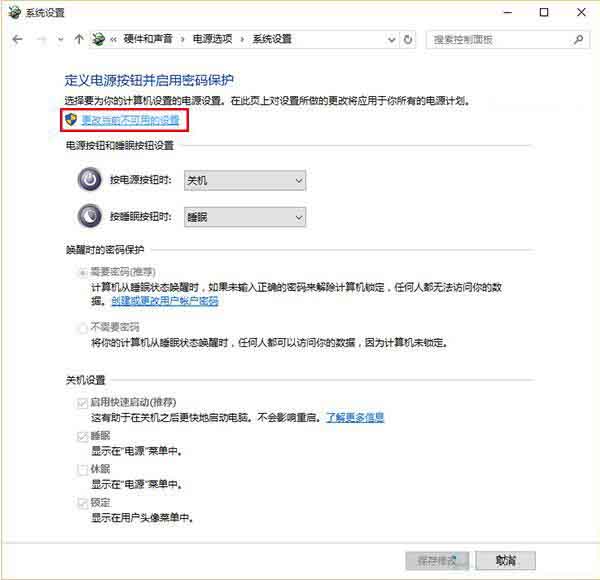This screenshot has width=600, height=580.
Task: Click the back navigation arrow
Action: click(x=17, y=39)
